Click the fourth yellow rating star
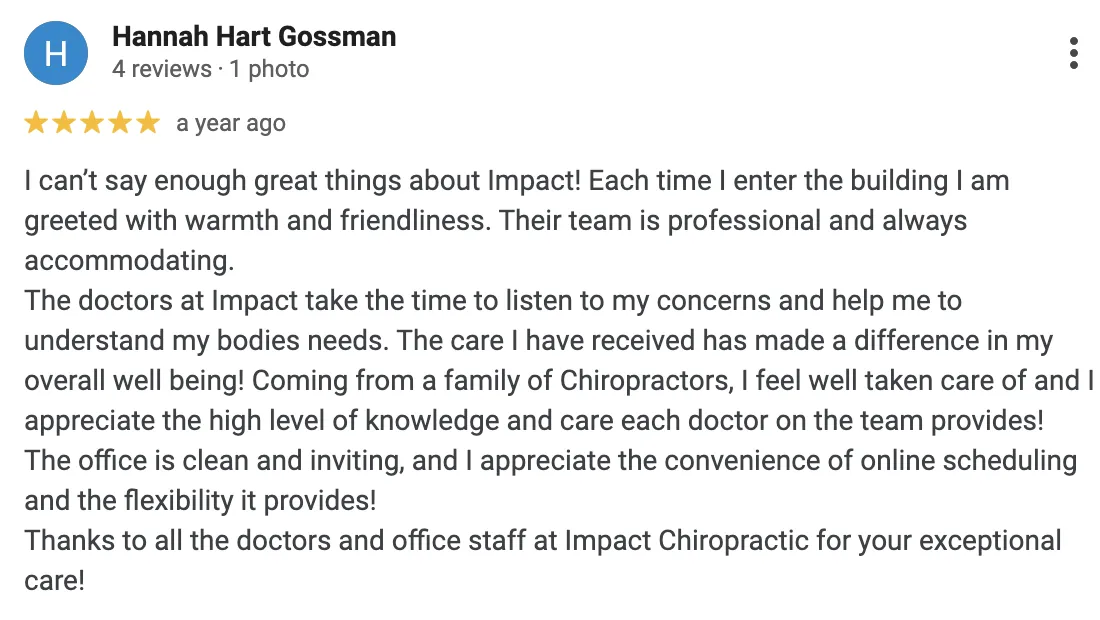Screen dimensions: 1100x620 tap(120, 123)
